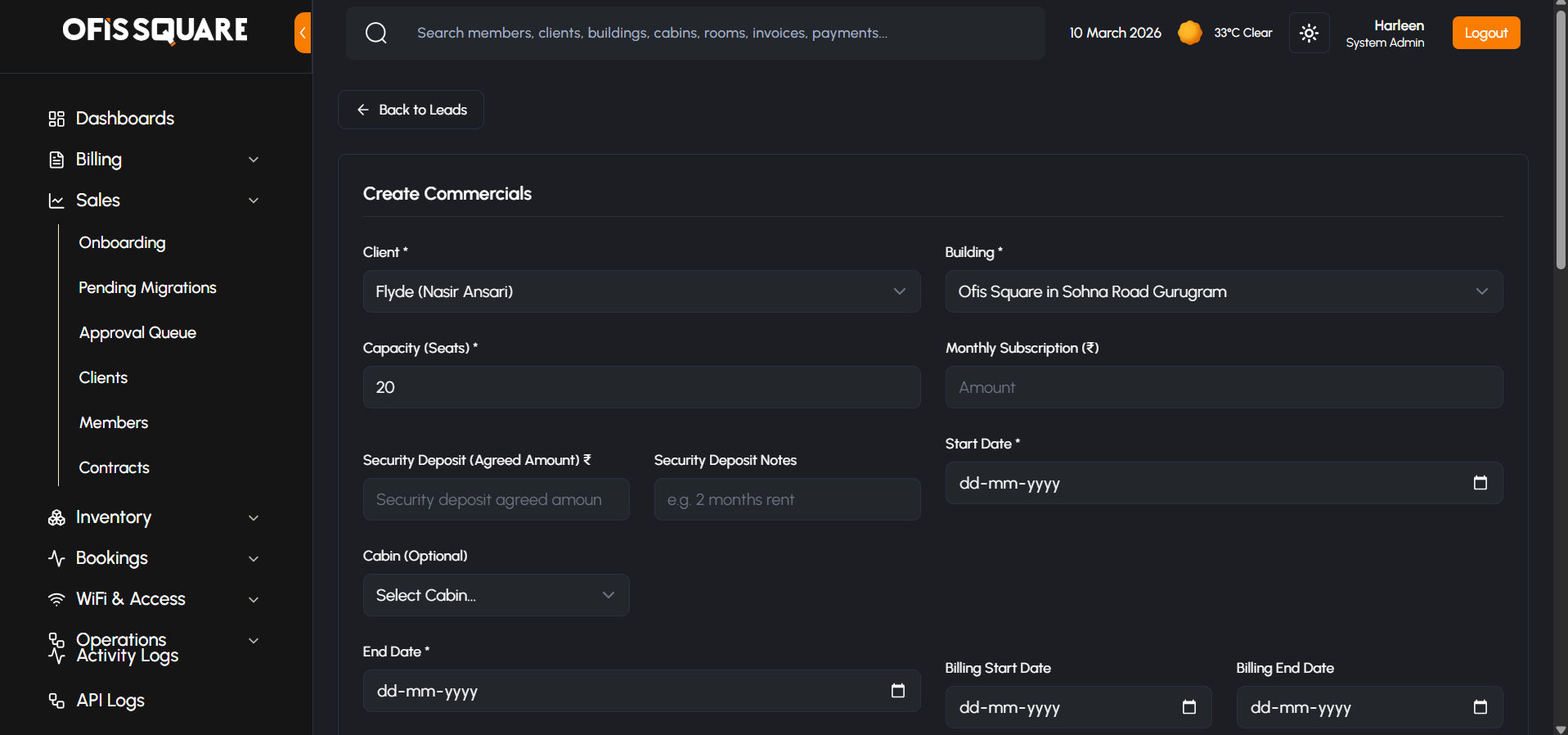Open Billing Start Date calendar icon

pos(1188,707)
